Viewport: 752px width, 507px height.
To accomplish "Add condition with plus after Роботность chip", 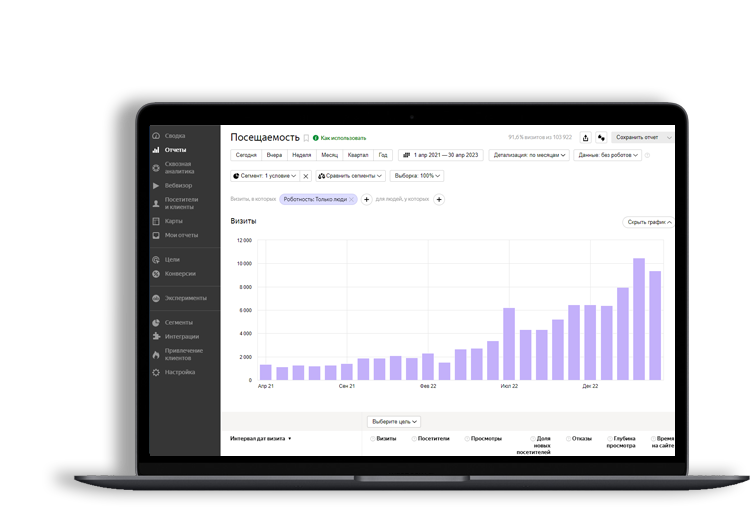I will pyautogui.click(x=366, y=200).
